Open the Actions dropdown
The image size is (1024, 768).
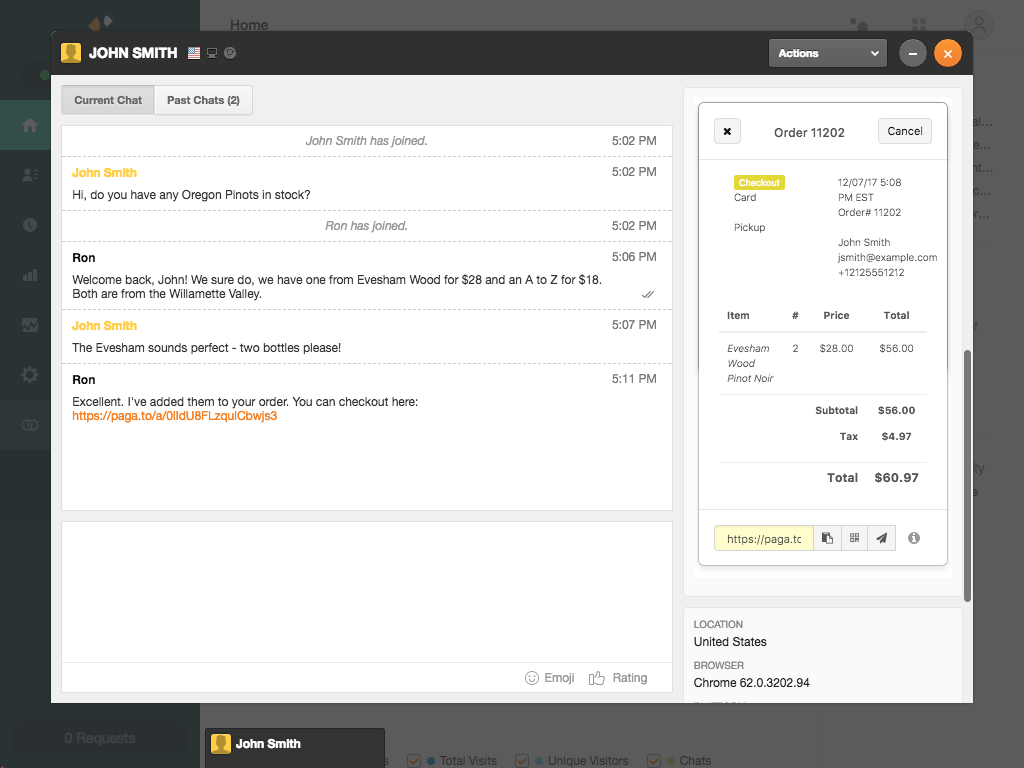pos(828,53)
